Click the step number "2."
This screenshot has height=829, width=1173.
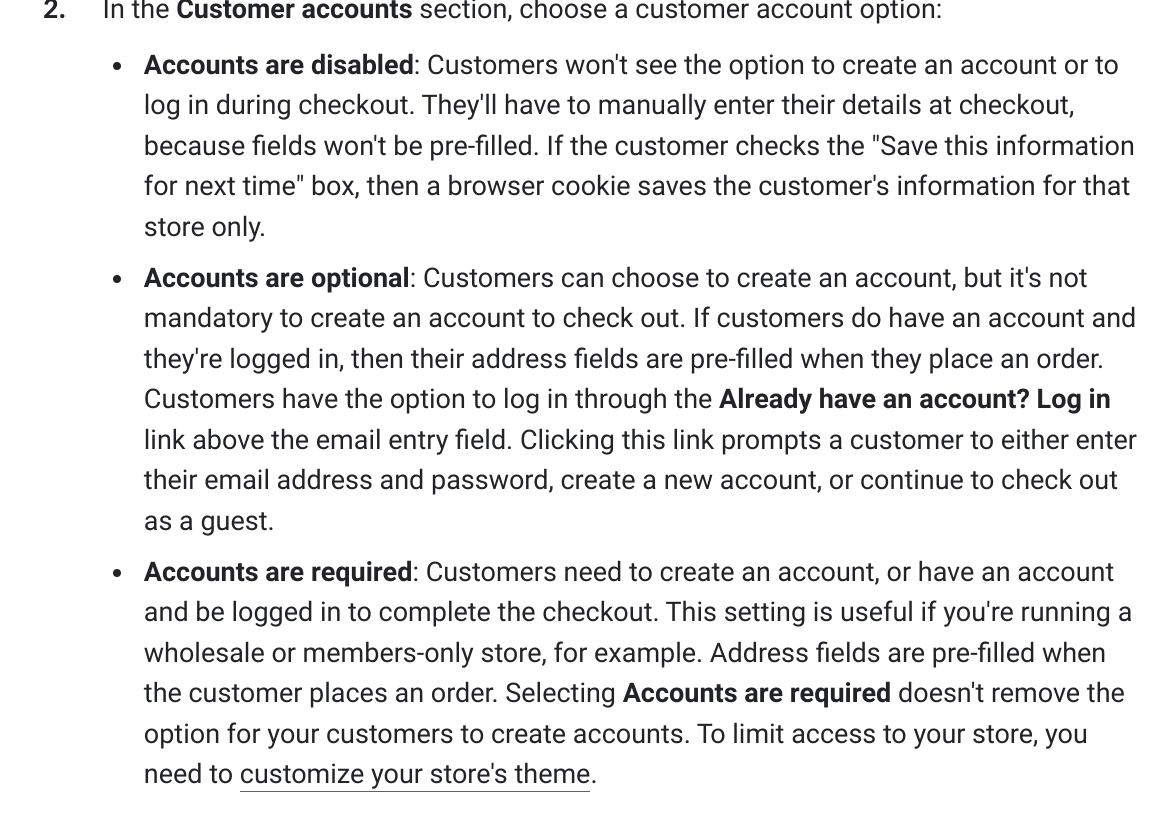pos(54,11)
